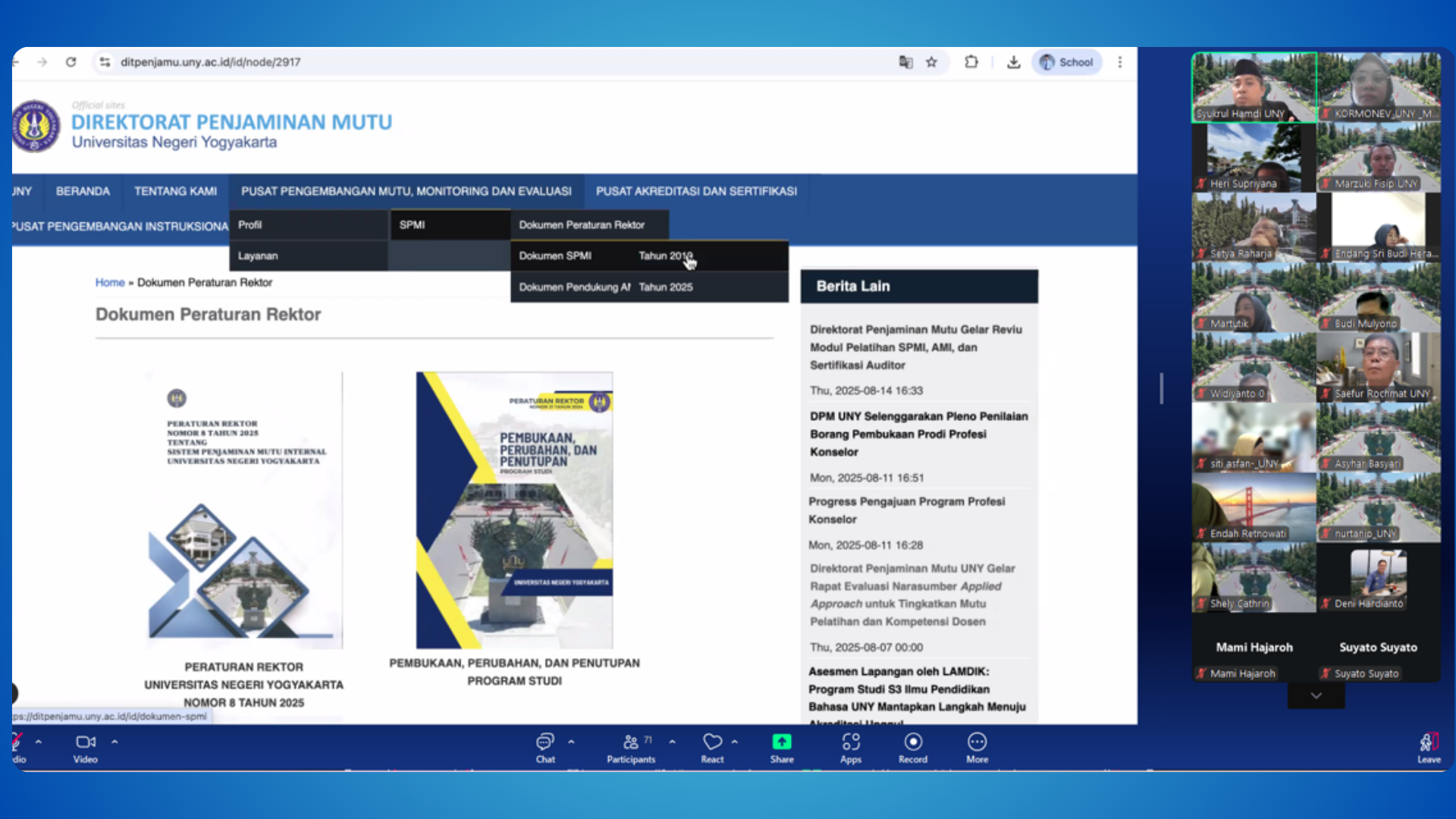Image resolution: width=1456 pixels, height=819 pixels.
Task: Select Deni Hardianto video tile
Action: pyautogui.click(x=1379, y=577)
